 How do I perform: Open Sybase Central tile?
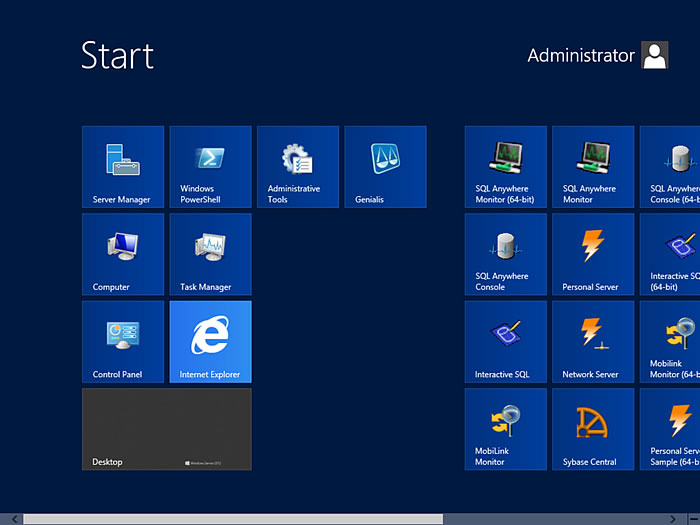[593, 429]
